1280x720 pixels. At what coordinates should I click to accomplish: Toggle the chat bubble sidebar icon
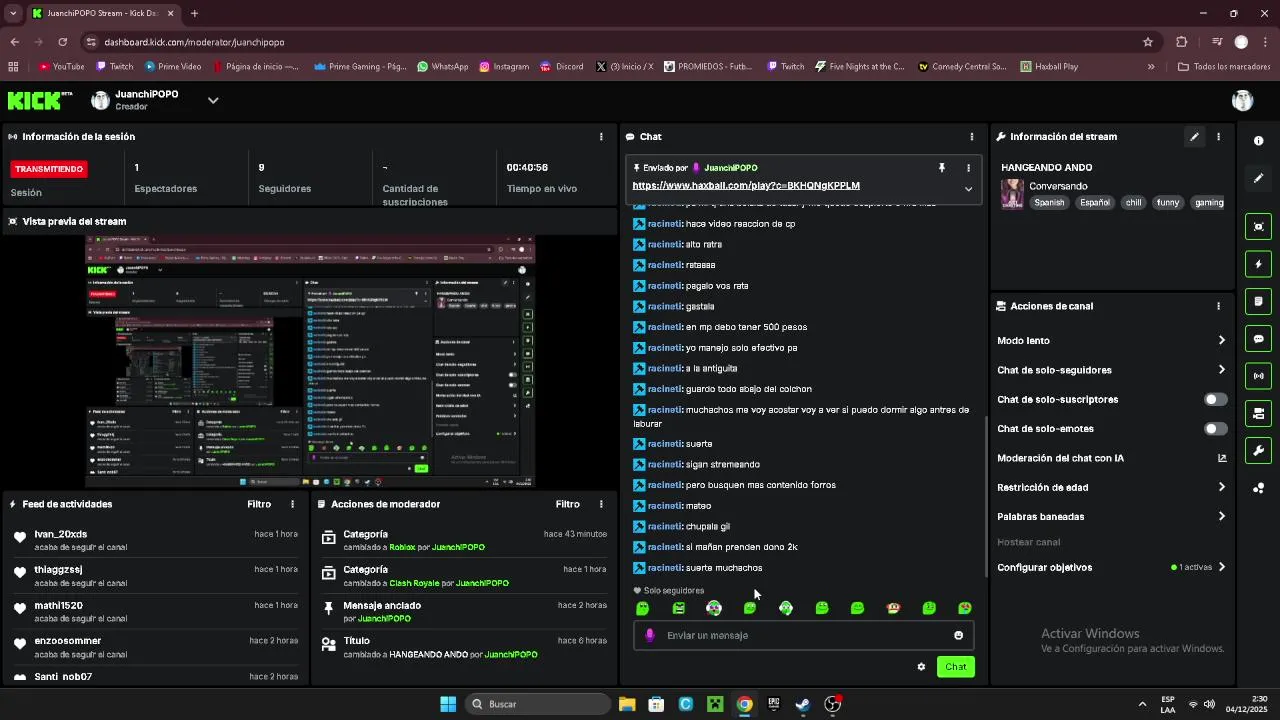pyautogui.click(x=1258, y=339)
